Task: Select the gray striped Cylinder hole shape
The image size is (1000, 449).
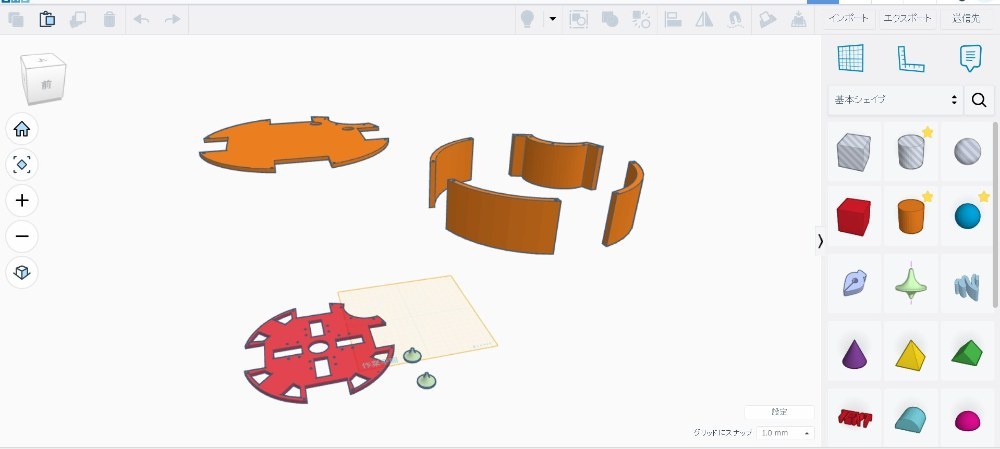Action: [911, 152]
